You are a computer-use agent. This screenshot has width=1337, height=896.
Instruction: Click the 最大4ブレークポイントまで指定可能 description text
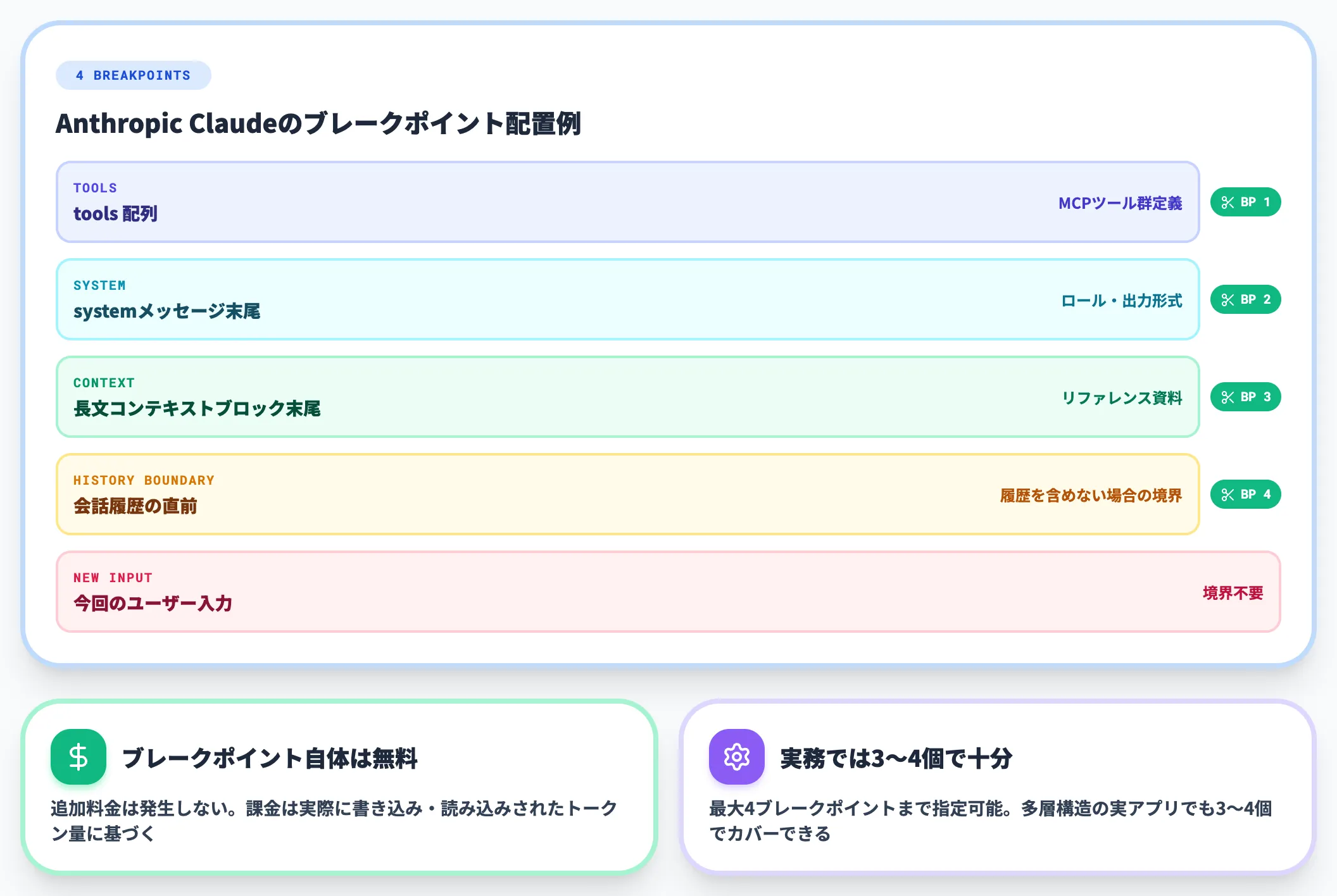pyautogui.click(x=991, y=821)
